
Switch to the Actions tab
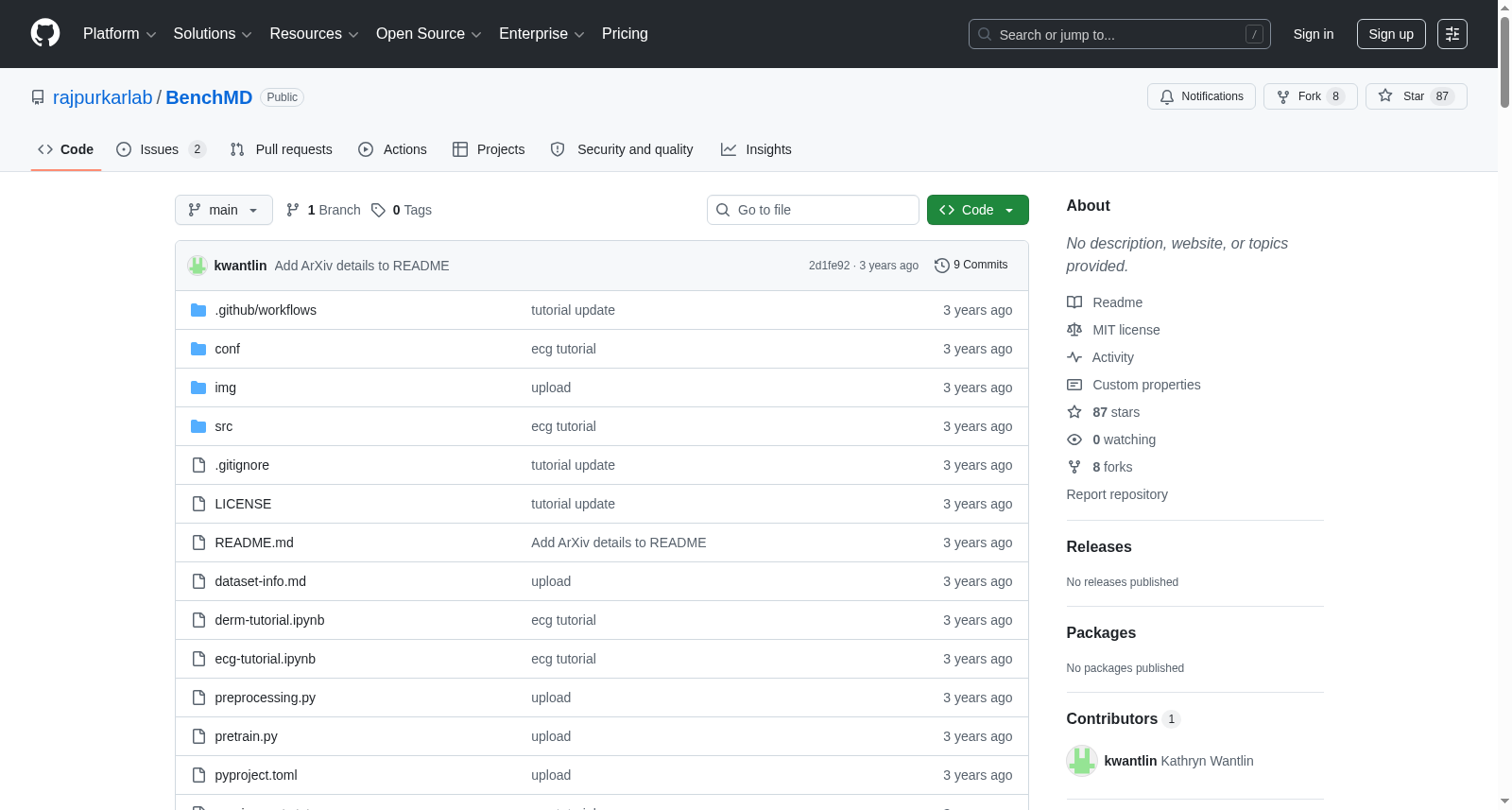(x=393, y=149)
